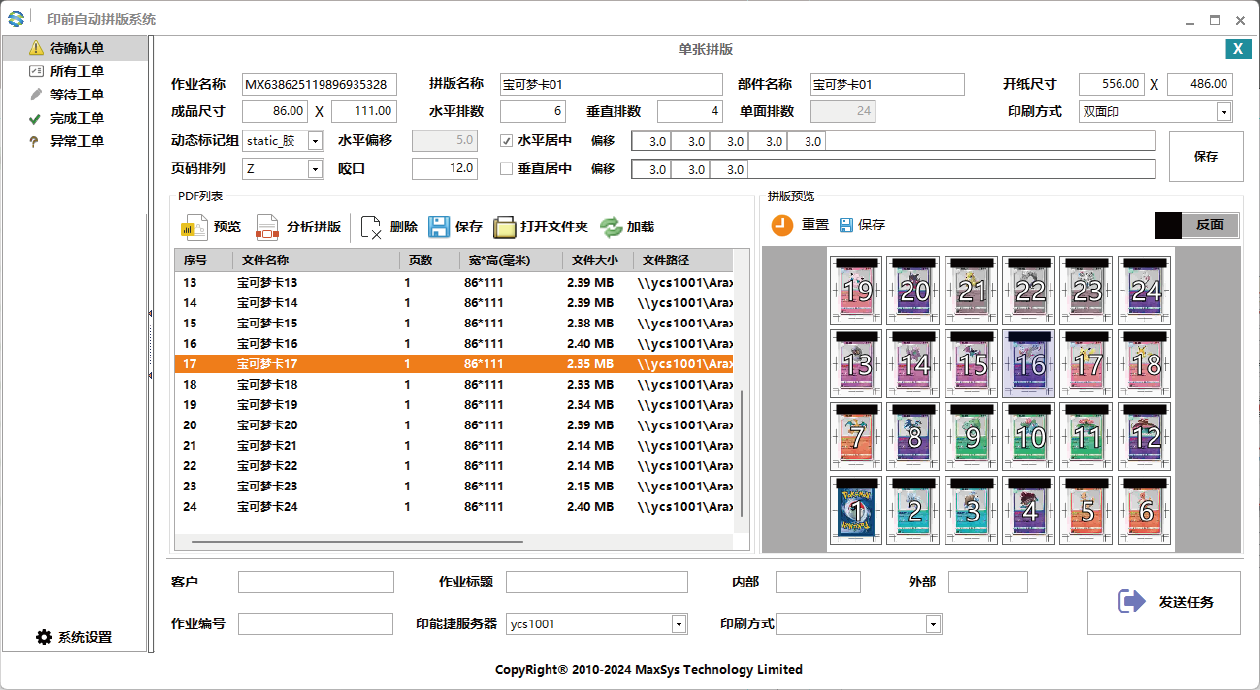Select 所有工单 all orders tab
The width and height of the screenshot is (1260, 690).
click(x=75, y=71)
